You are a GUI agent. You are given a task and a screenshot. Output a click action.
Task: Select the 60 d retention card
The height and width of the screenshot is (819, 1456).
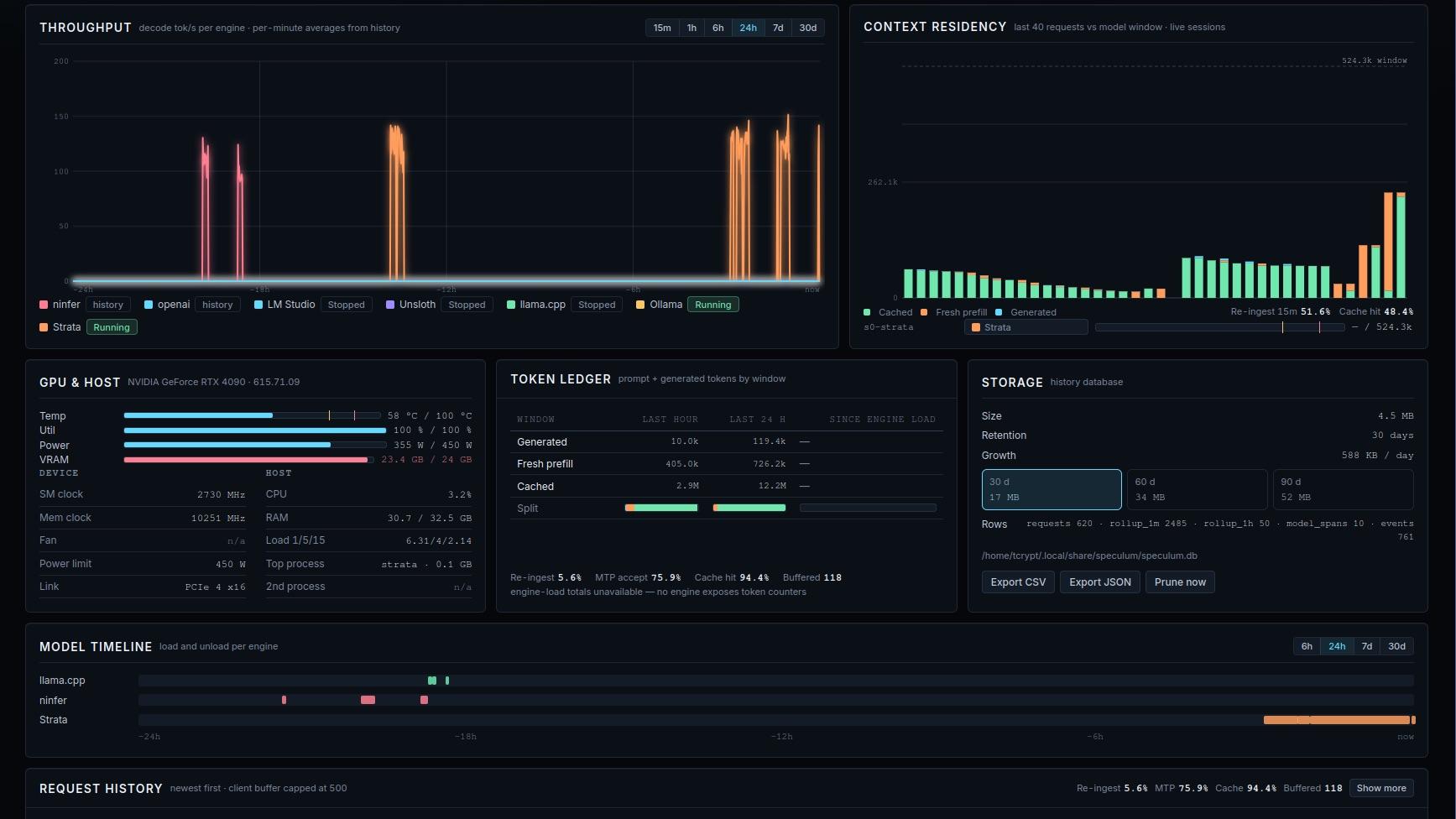[x=1197, y=489]
